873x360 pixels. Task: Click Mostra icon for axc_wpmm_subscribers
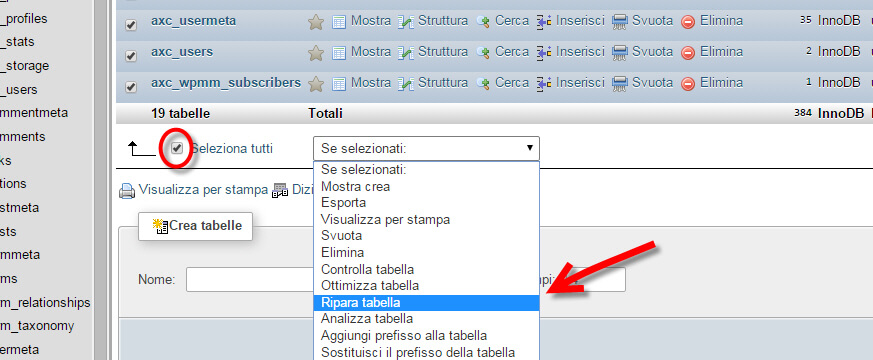point(339,85)
